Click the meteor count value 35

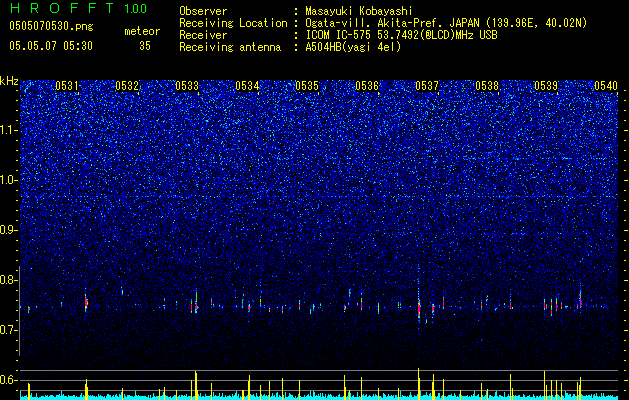tap(145, 46)
